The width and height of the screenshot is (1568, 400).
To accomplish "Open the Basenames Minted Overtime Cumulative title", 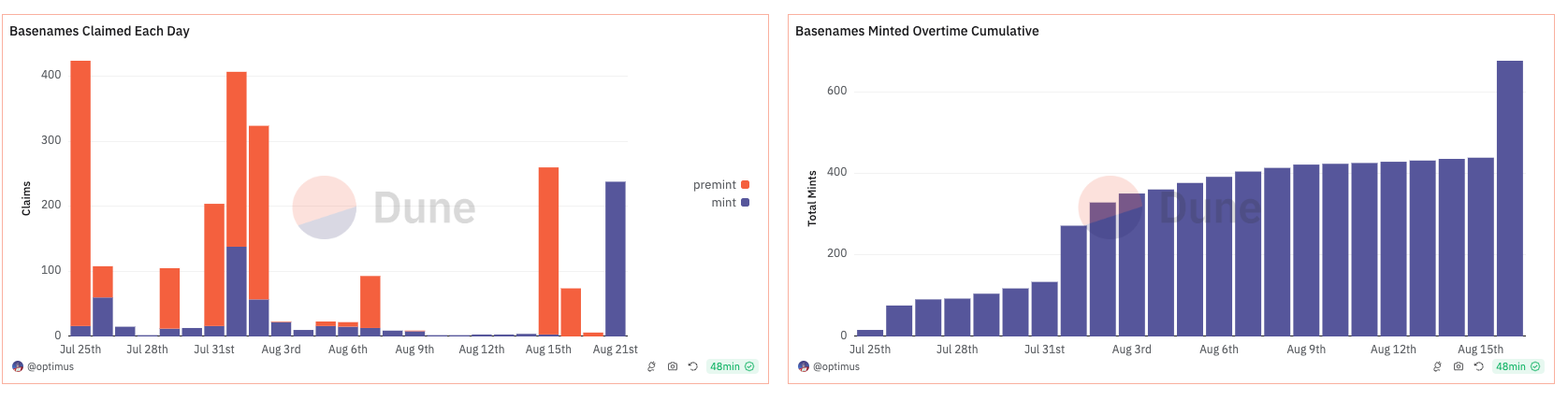I will [917, 31].
